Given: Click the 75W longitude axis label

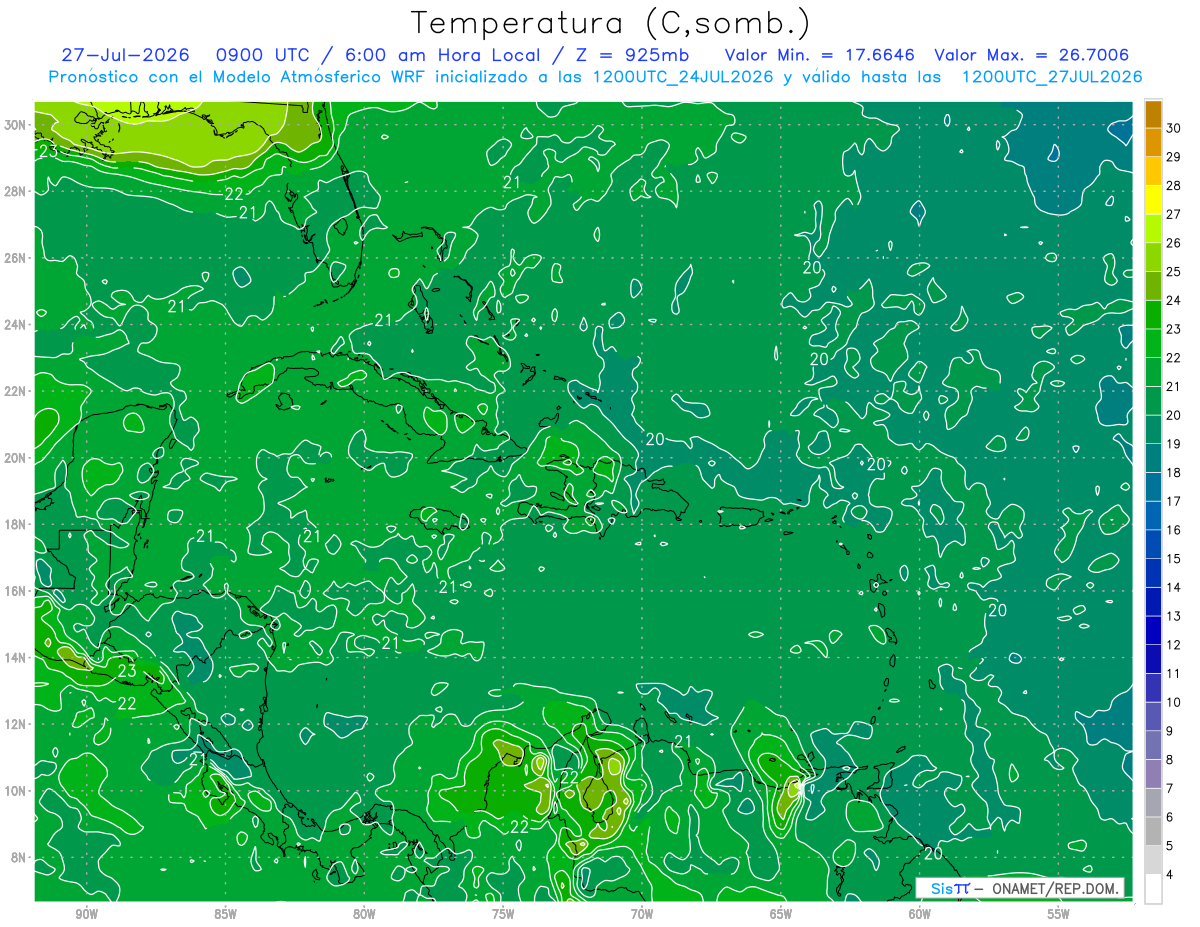Looking at the screenshot, I should click(x=503, y=914).
